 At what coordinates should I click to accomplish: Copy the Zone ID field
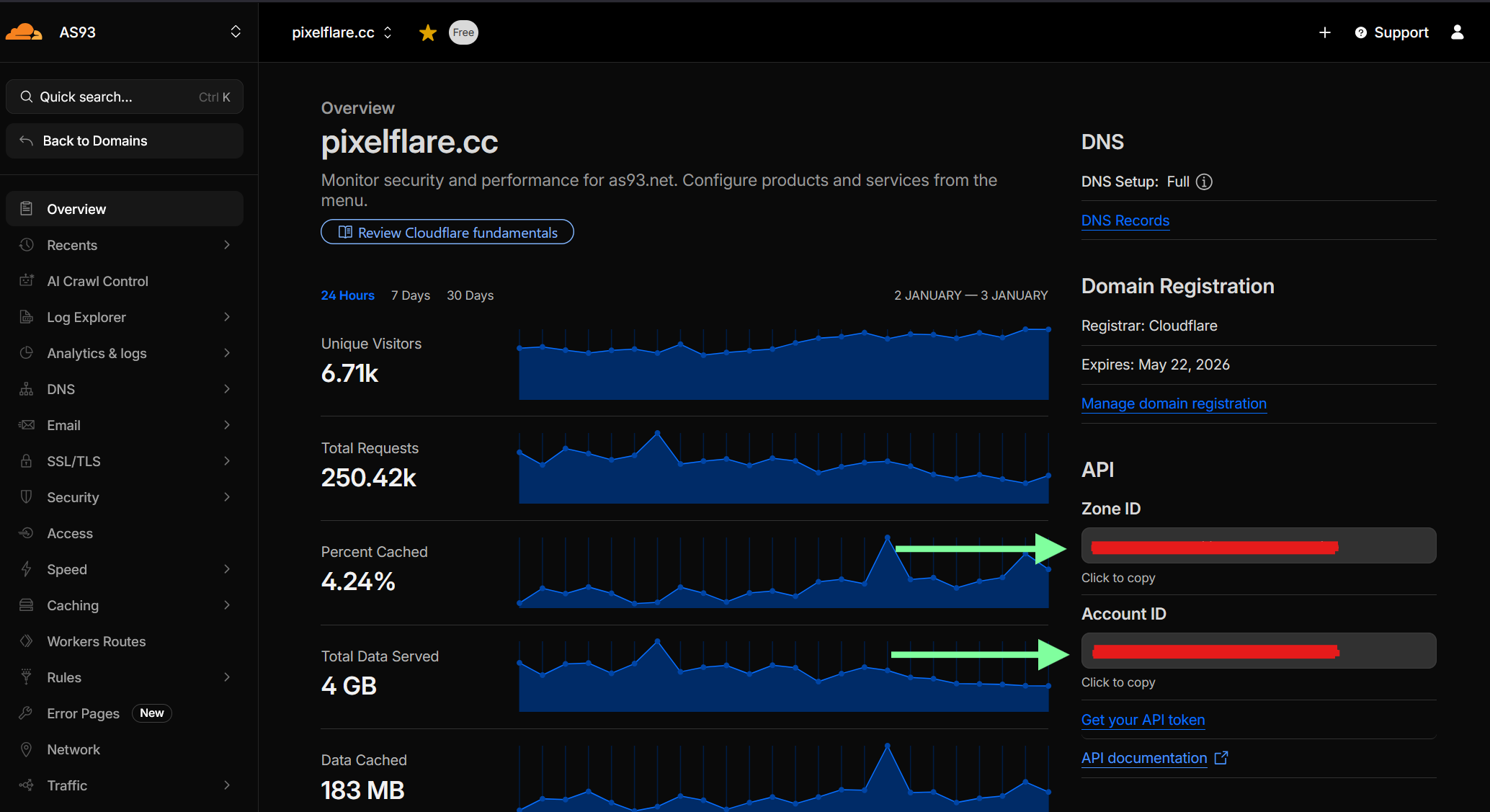click(1258, 545)
